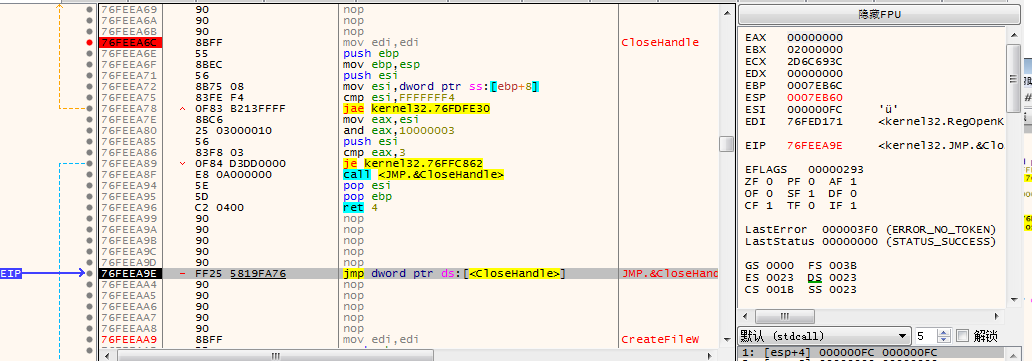Select 'jmp dword ptr ds:[<CloseHandle>]' instruction

(x=455, y=273)
